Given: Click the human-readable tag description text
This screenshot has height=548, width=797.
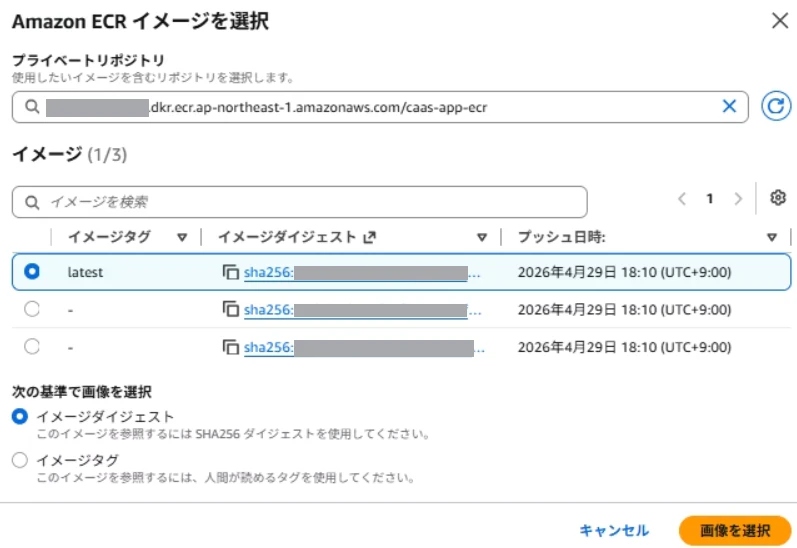Looking at the screenshot, I should click(226, 478).
